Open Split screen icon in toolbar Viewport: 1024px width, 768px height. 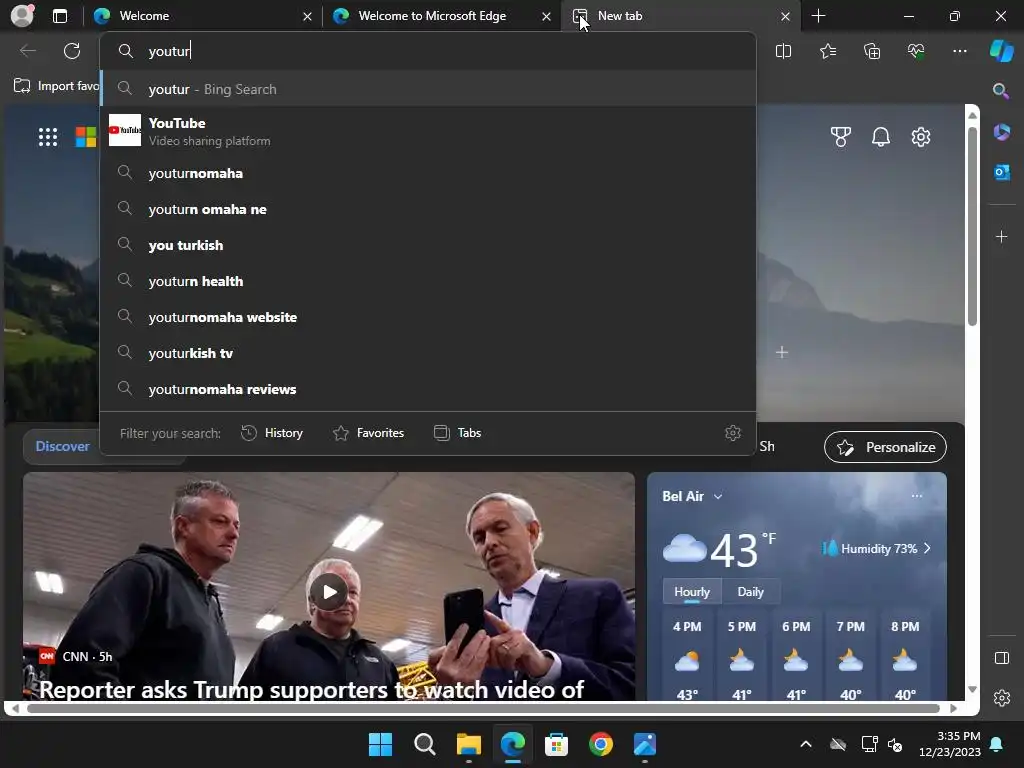click(x=783, y=51)
